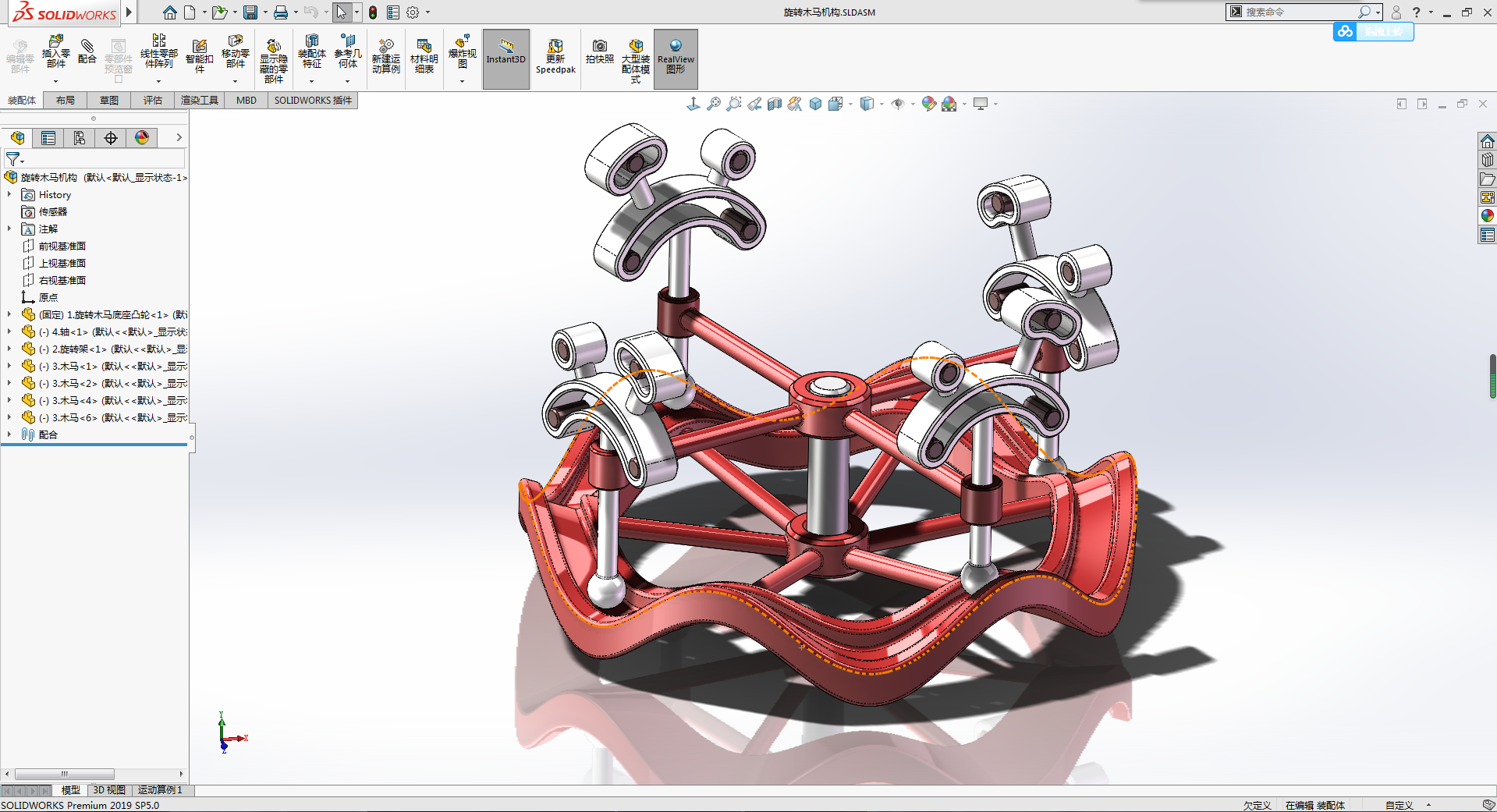Toggle Large Assembly Mode (大型装配体模式)
The height and width of the screenshot is (812, 1497).
tap(636, 61)
